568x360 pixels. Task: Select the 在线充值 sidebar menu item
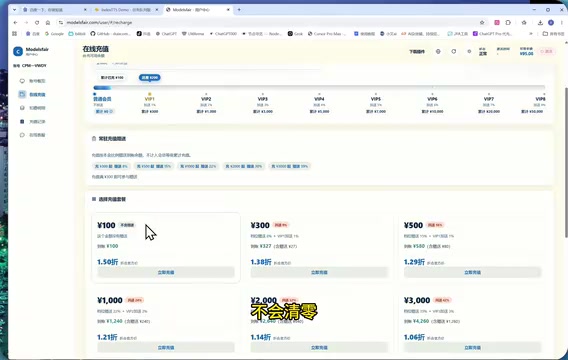(33, 94)
